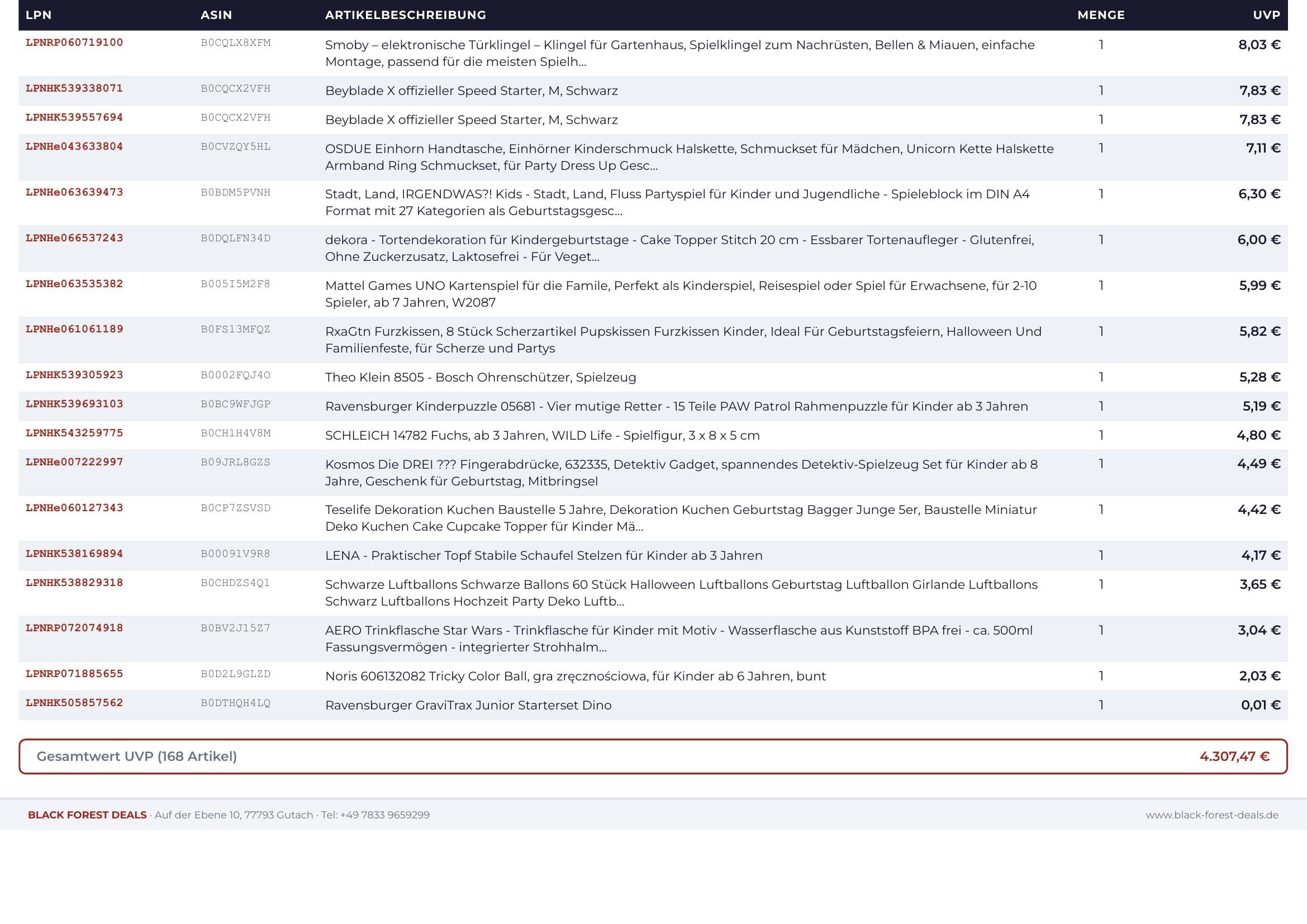Click the price 5,99 €
The image size is (1307, 924).
tap(1260, 285)
